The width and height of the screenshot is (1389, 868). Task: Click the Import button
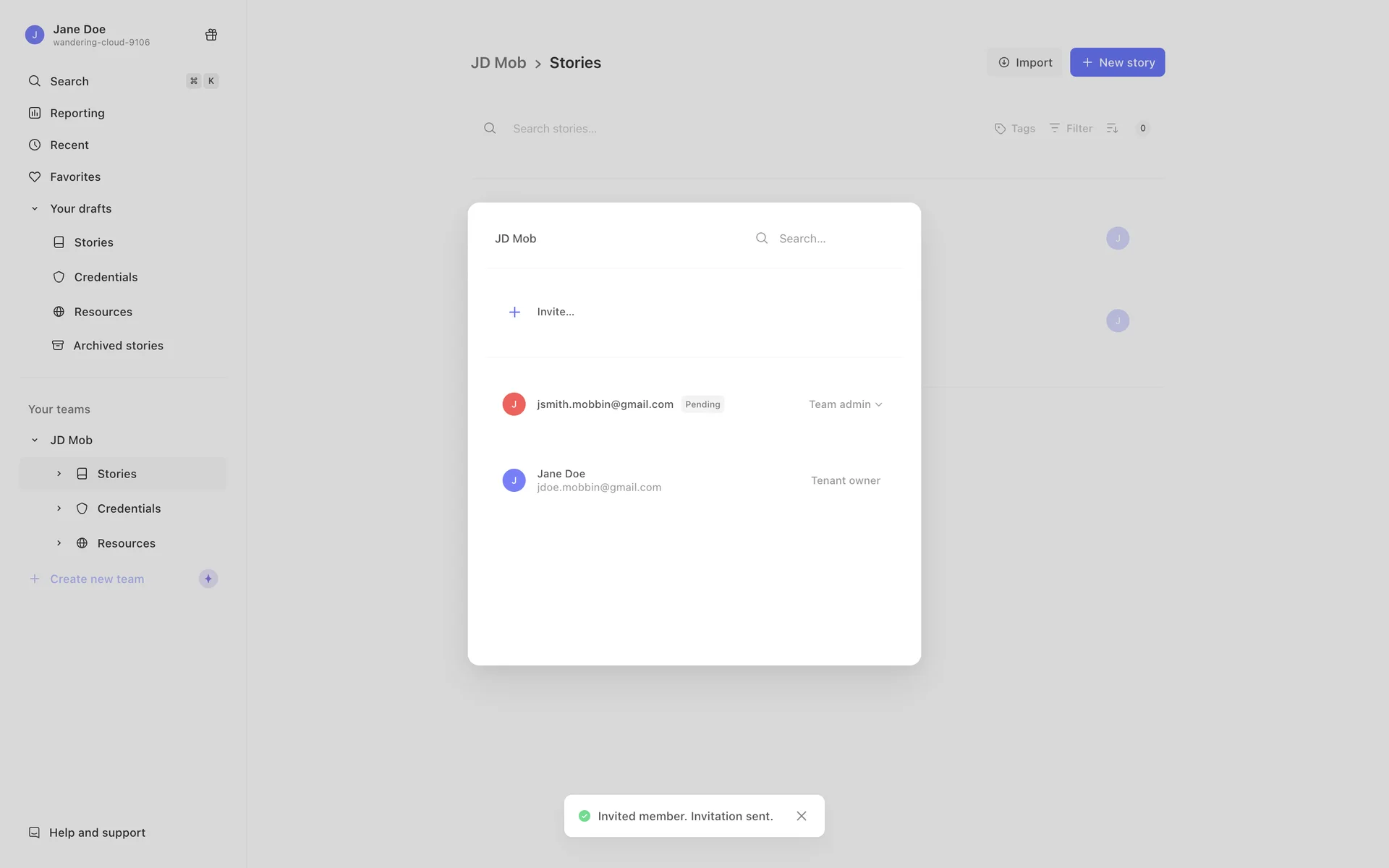click(1024, 62)
